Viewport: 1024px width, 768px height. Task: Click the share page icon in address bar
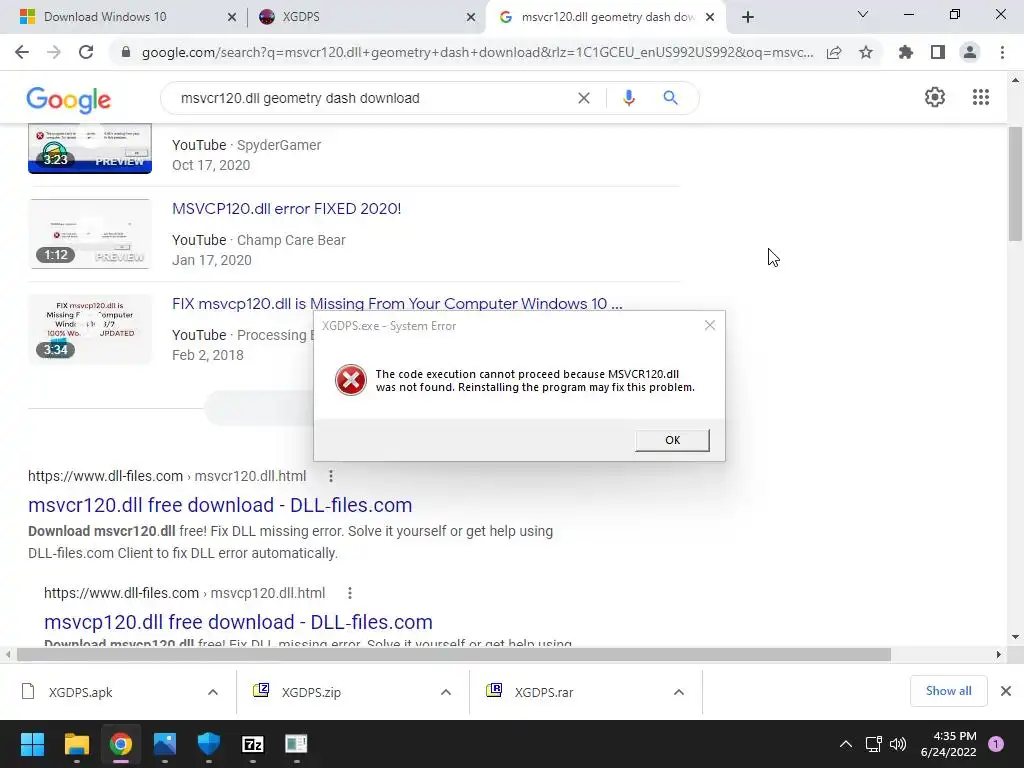(x=834, y=52)
